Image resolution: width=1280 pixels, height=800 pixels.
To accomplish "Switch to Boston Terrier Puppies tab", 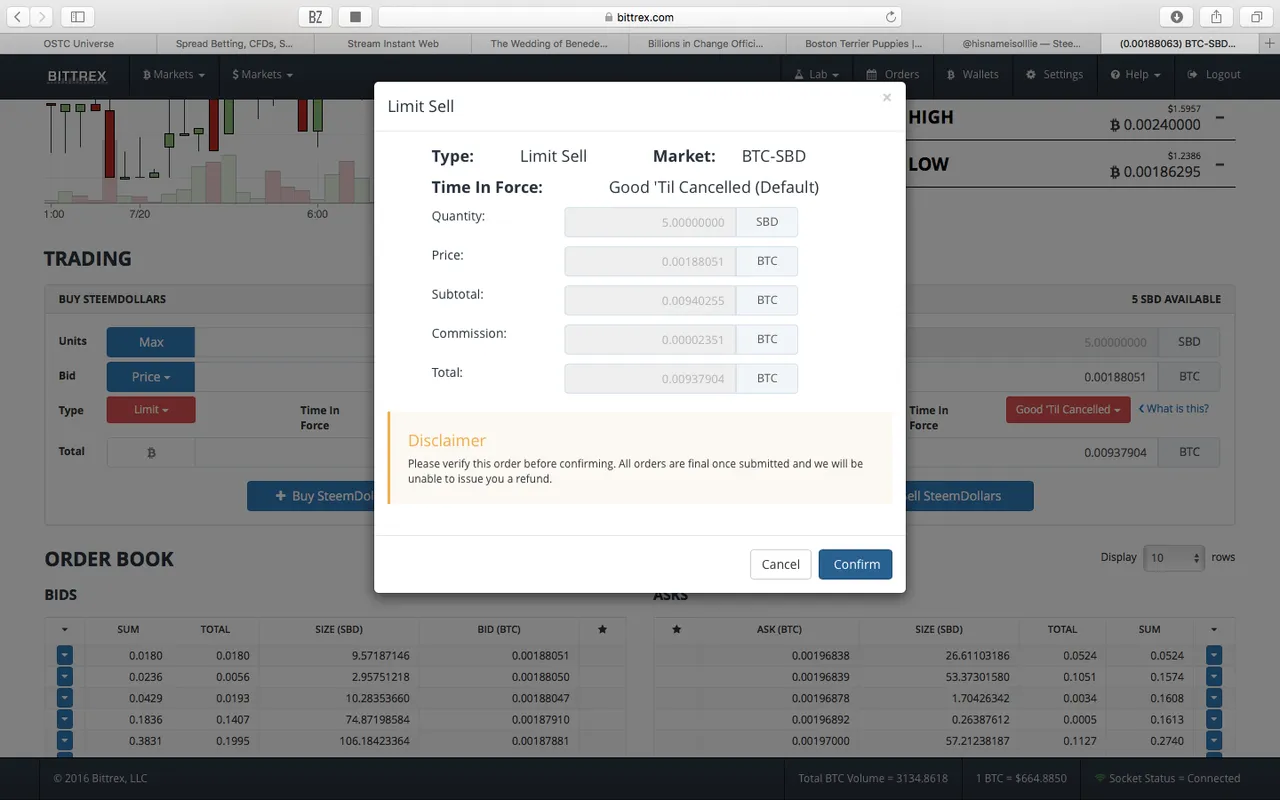I will point(864,44).
